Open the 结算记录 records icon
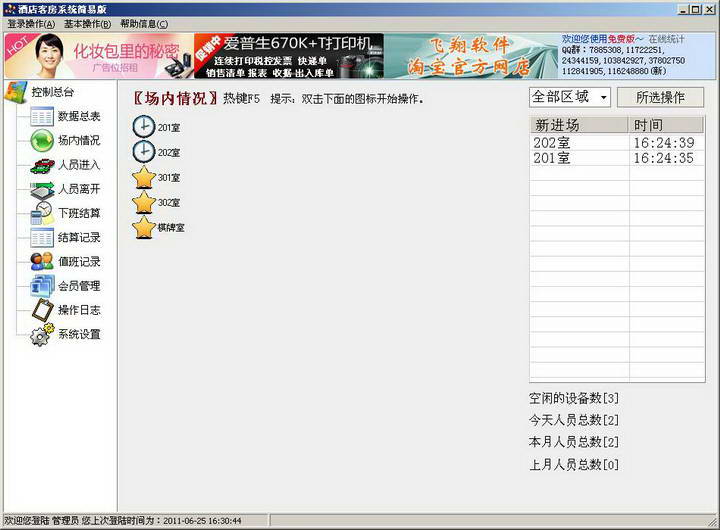The width and height of the screenshot is (720, 530). pos(42,238)
